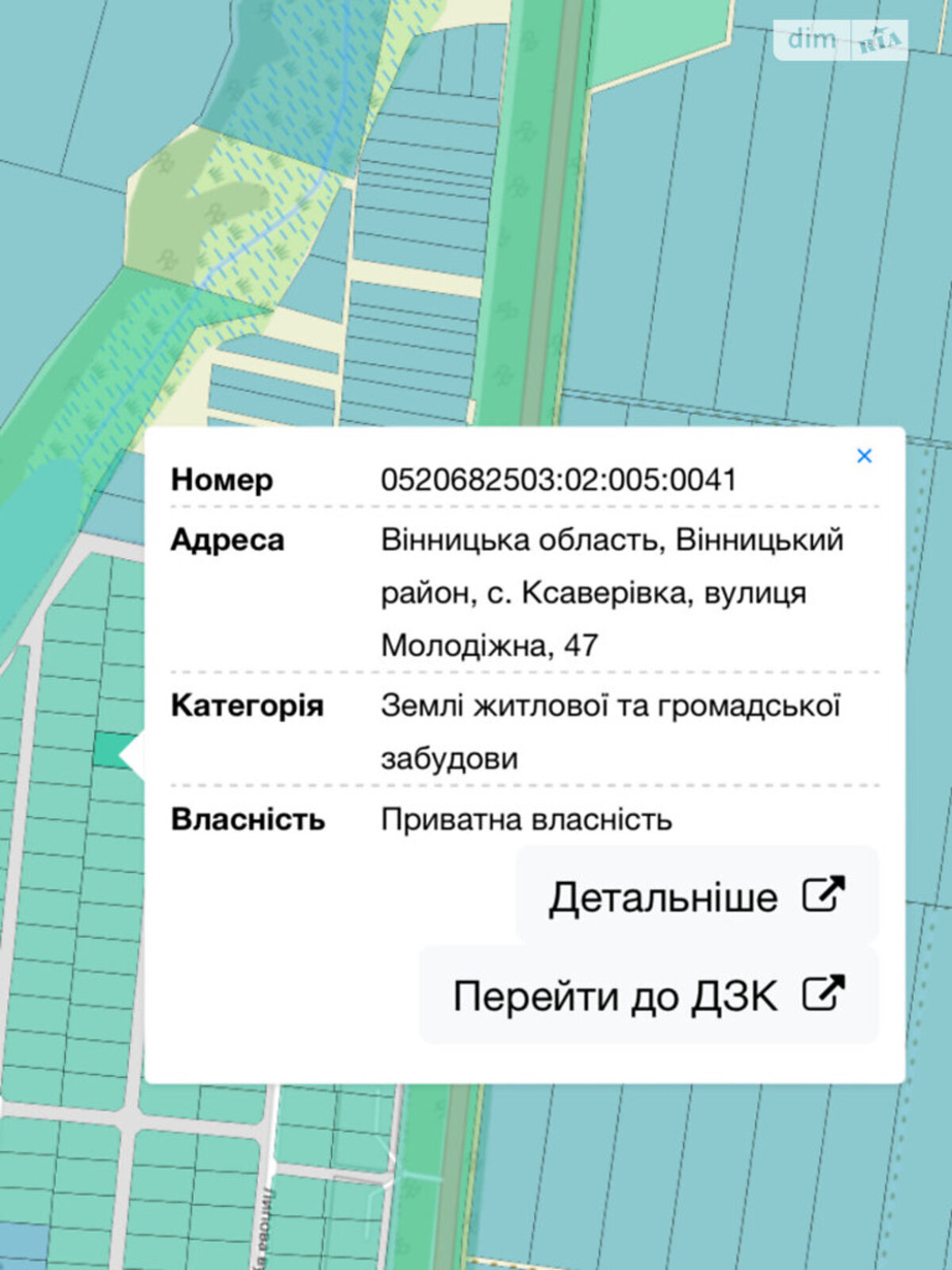Close the parcel info popup

point(864,456)
